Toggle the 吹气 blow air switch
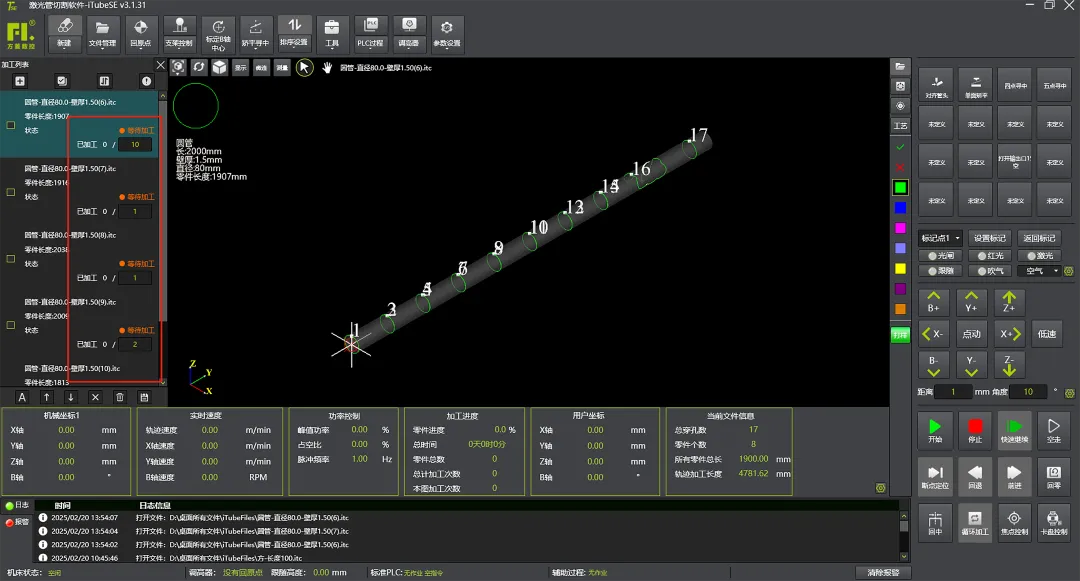1080x581 pixels. point(990,271)
